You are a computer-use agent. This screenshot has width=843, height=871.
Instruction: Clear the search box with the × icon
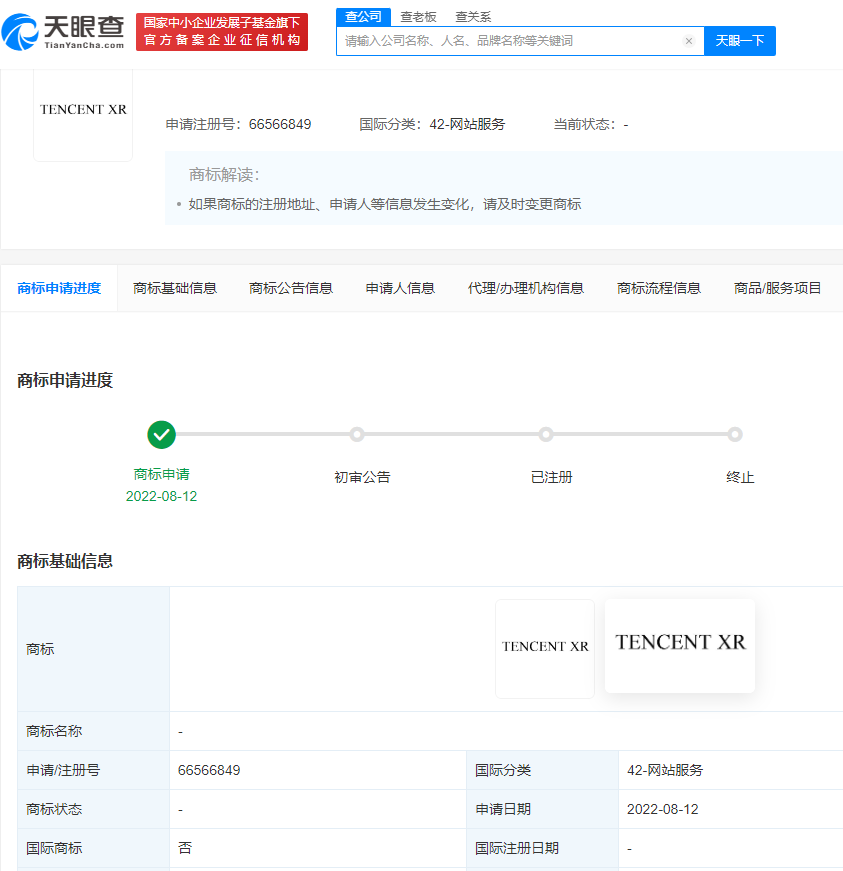[688, 41]
